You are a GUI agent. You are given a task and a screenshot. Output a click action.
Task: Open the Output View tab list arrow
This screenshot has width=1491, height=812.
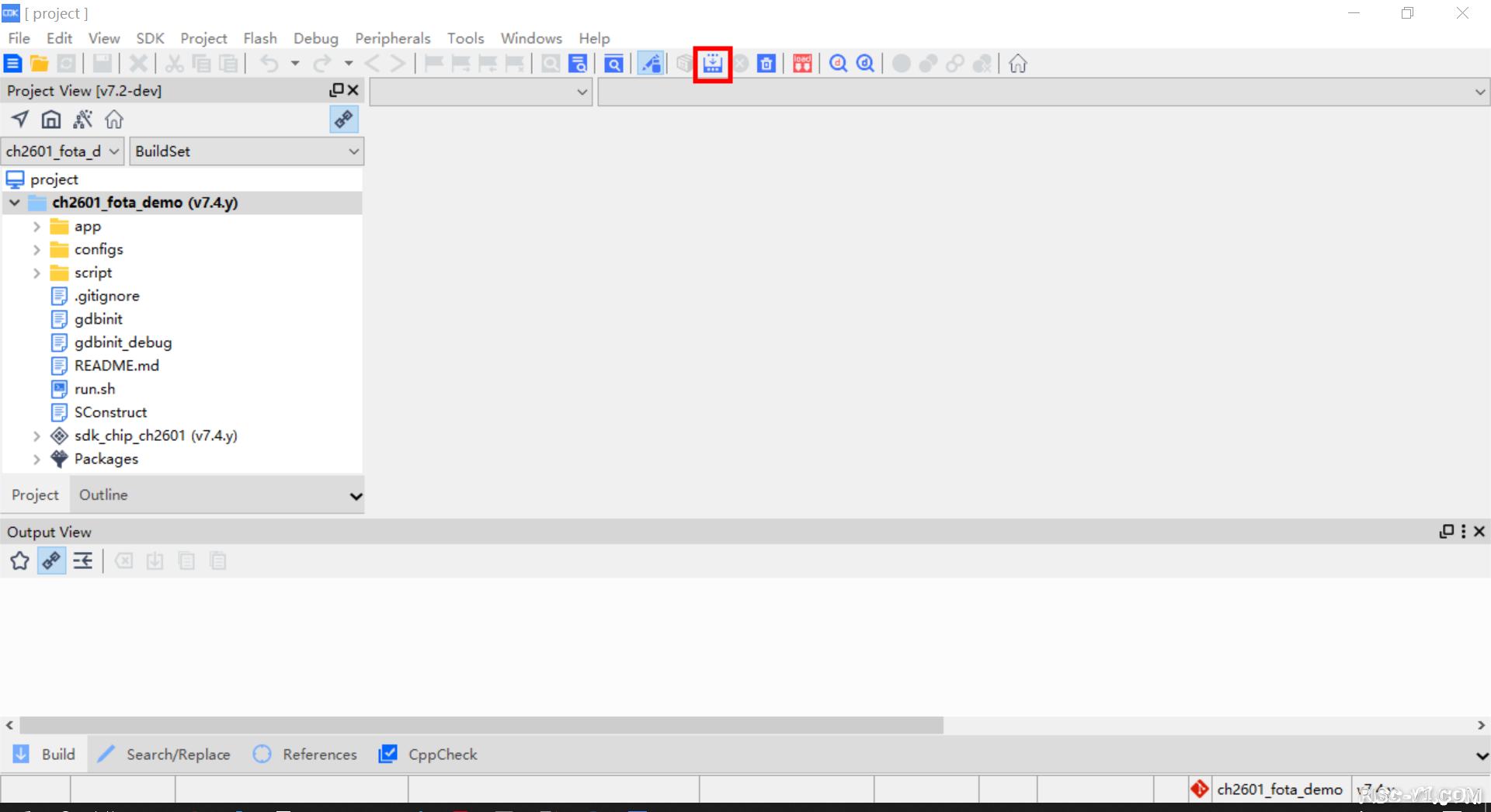click(x=1482, y=756)
